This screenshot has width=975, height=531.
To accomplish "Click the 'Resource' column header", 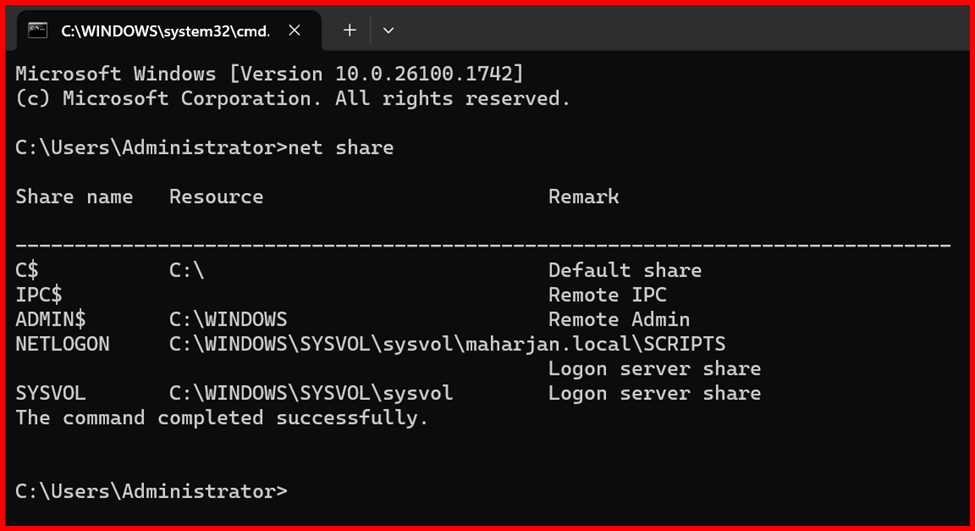I will tap(216, 197).
